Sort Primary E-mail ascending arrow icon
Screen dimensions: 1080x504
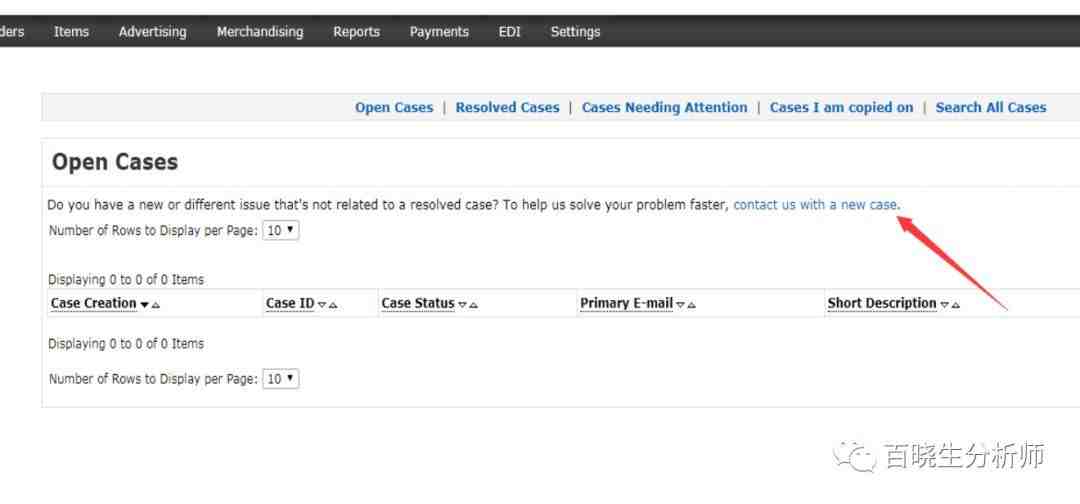pyautogui.click(x=692, y=304)
